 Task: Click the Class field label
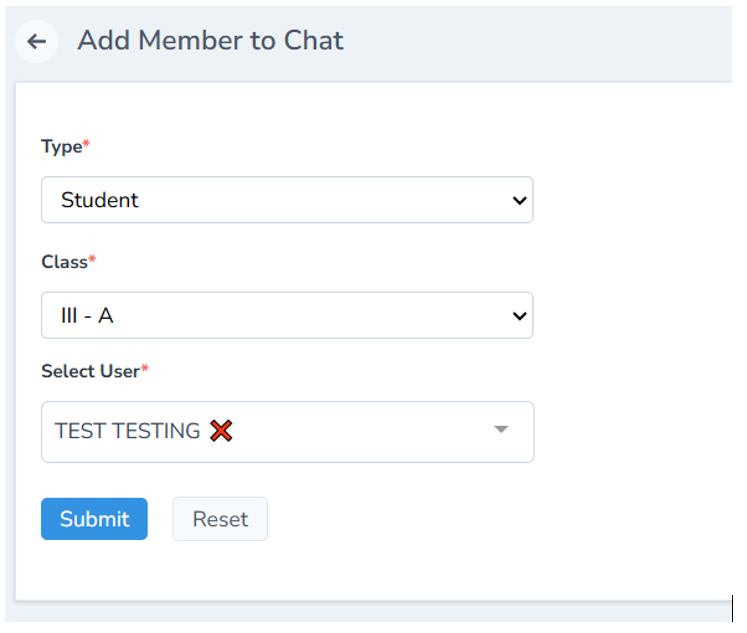(64, 261)
